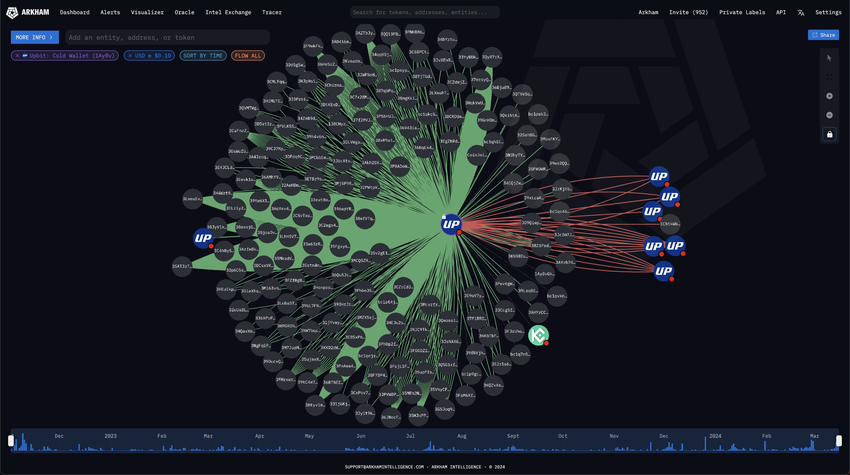Open the Invite (952) link
850x475 pixels.
pos(688,12)
